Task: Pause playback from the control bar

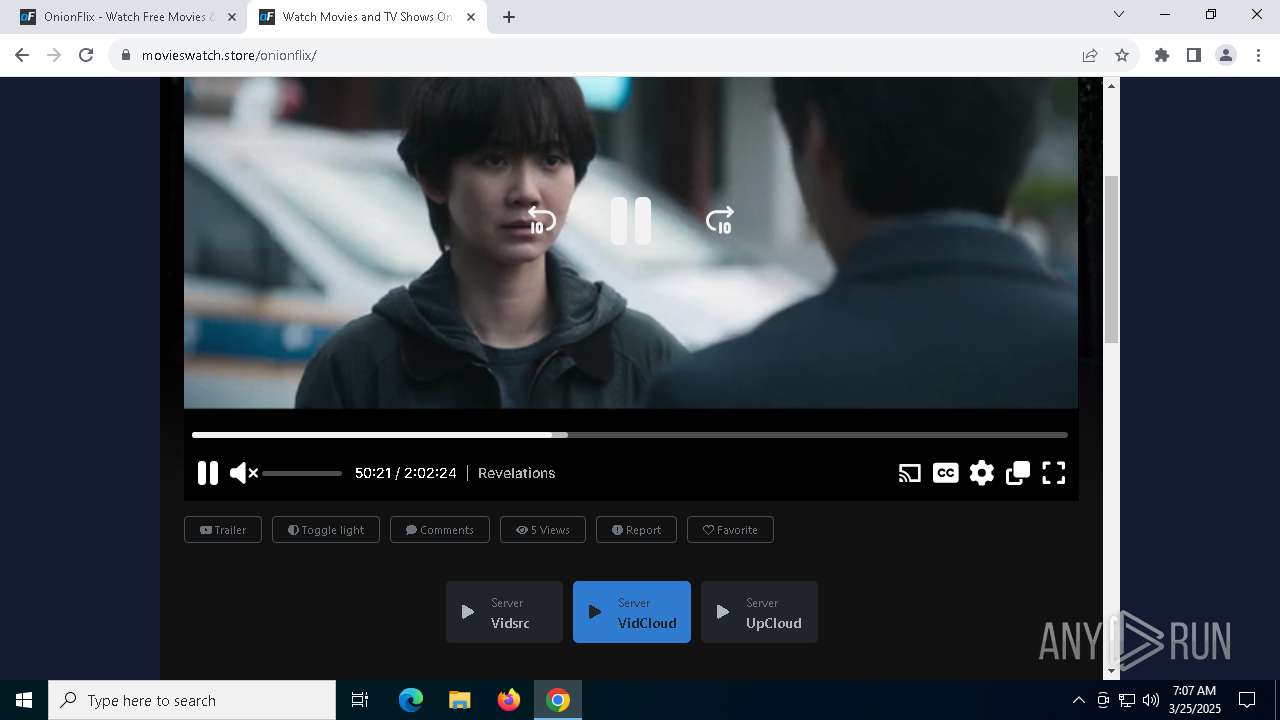Action: (208, 473)
